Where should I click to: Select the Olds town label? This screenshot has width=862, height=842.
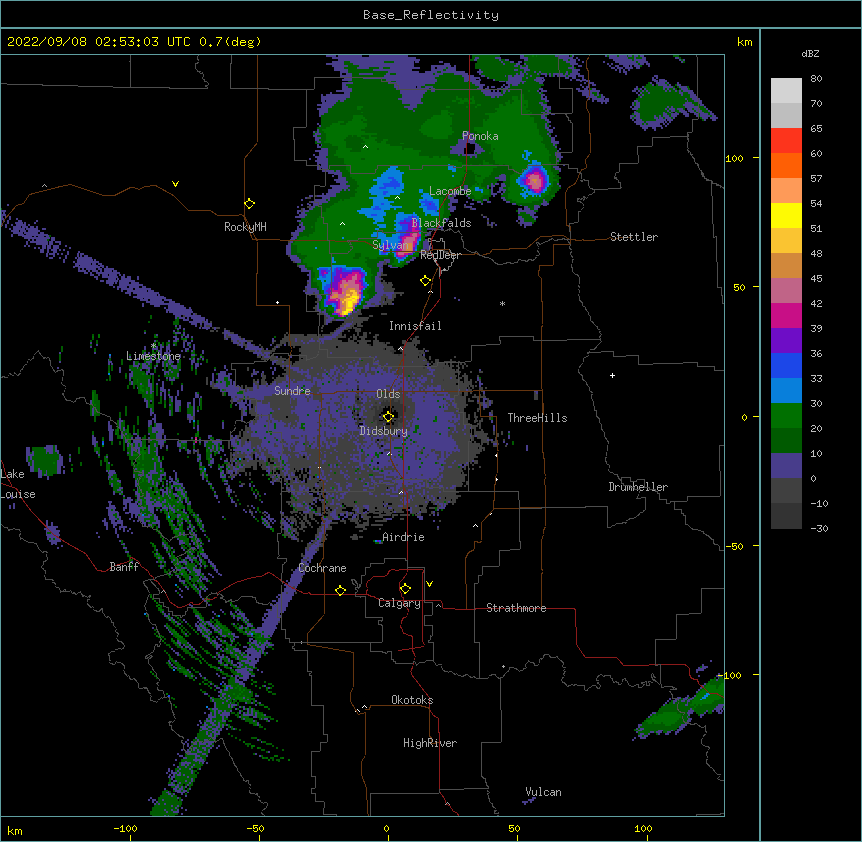click(x=388, y=394)
